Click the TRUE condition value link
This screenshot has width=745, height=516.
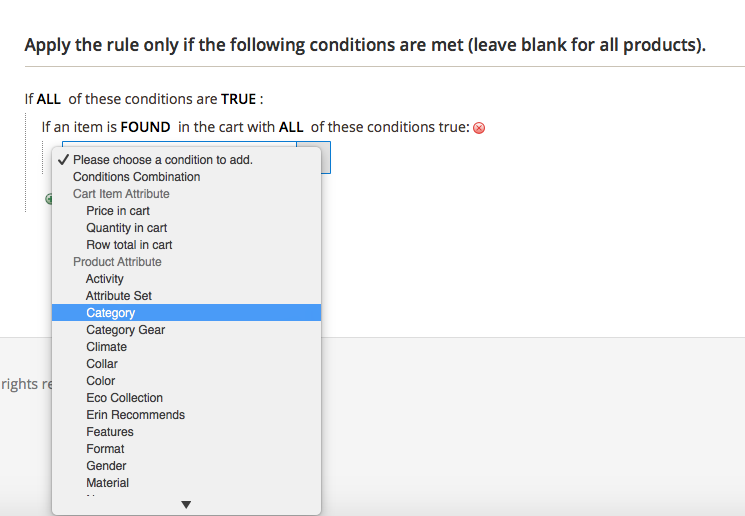[x=238, y=99]
